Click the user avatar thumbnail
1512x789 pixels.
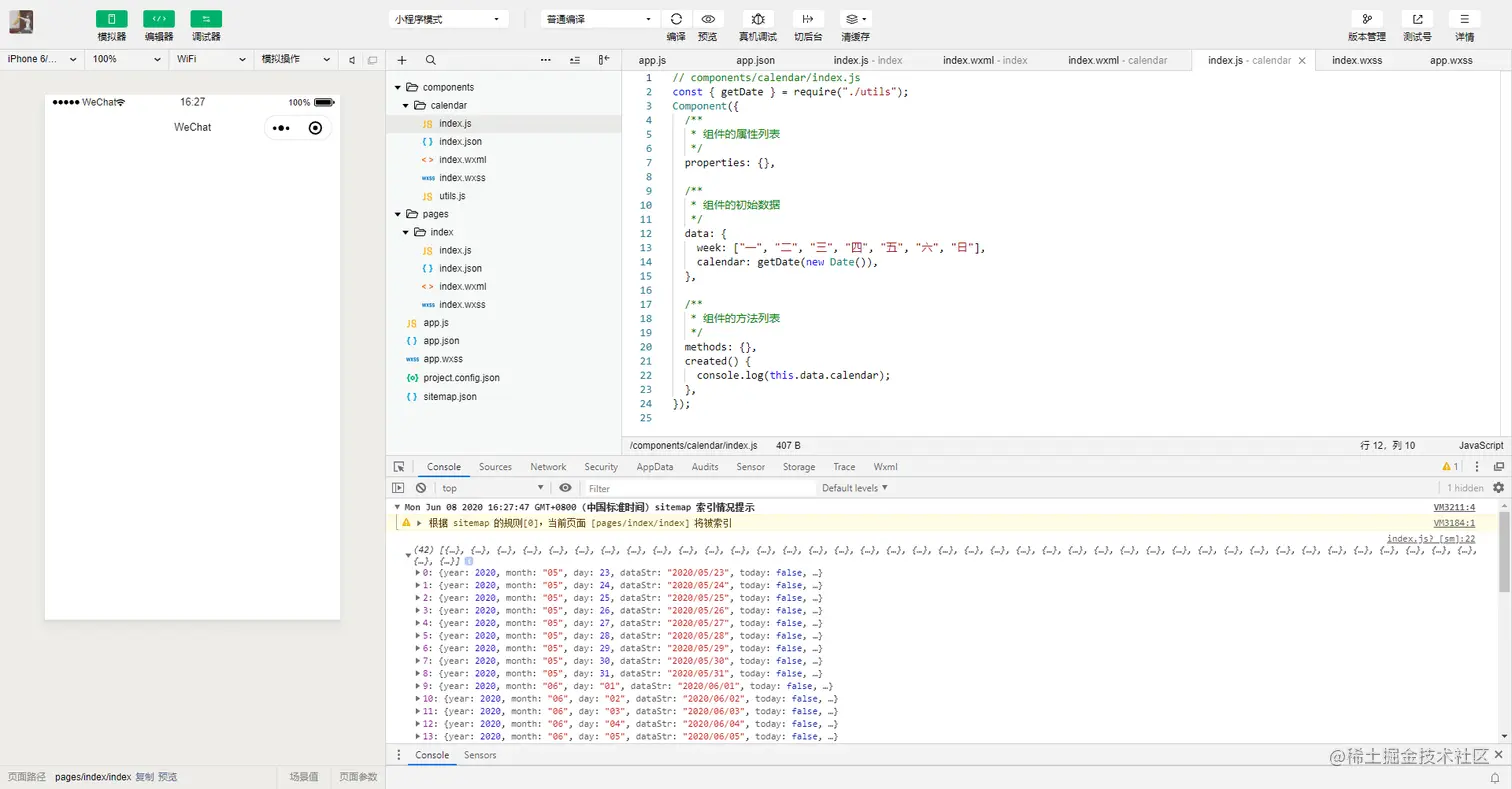(x=21, y=21)
